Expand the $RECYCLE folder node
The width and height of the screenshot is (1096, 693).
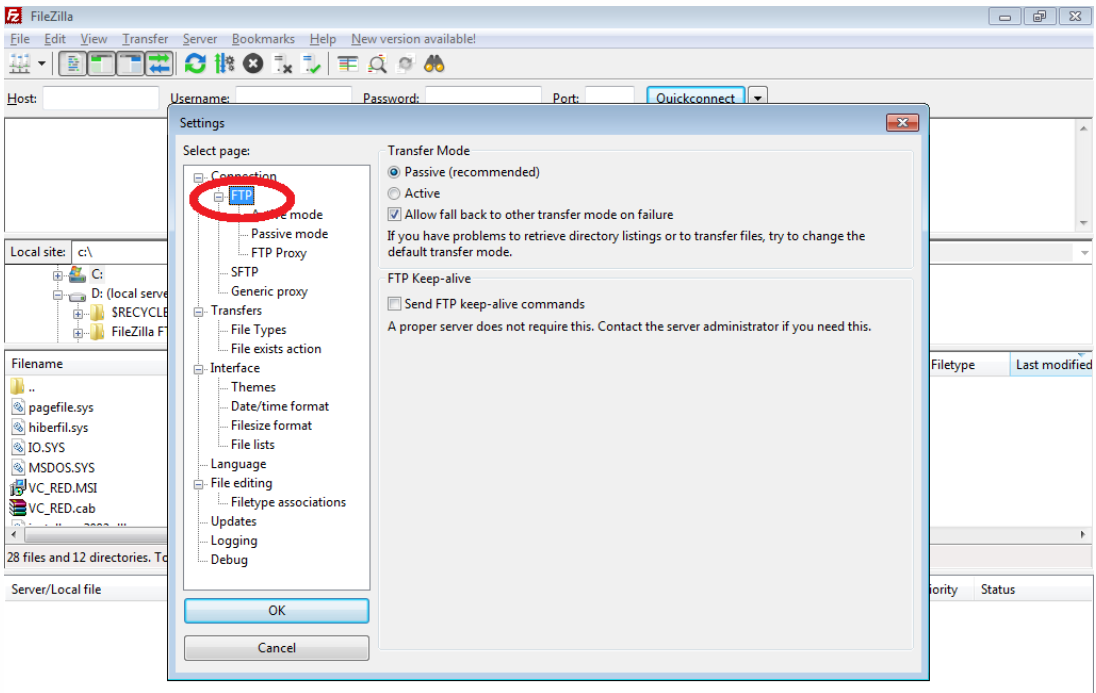pos(78,314)
